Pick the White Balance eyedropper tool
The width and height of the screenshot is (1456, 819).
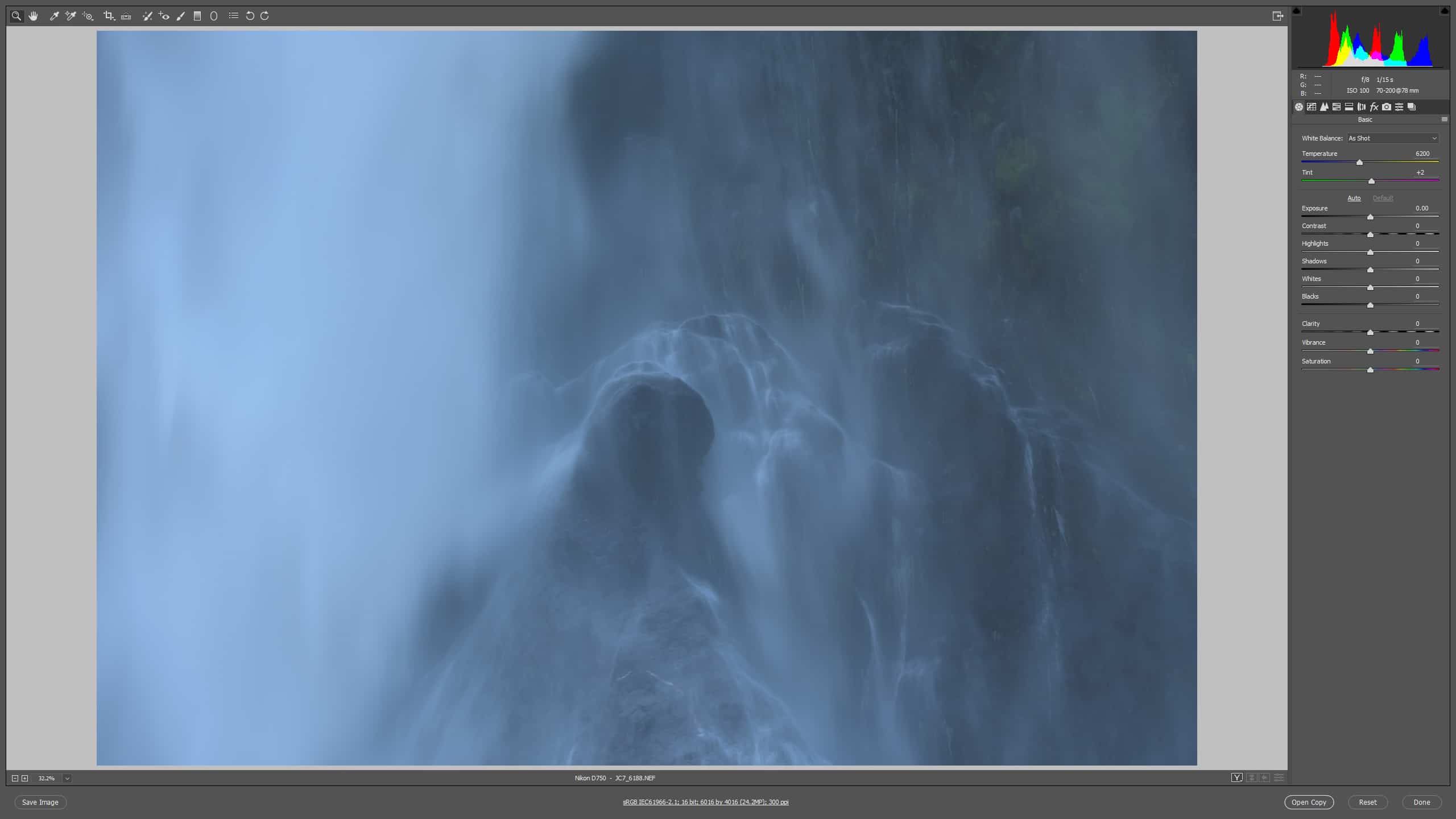tap(54, 16)
